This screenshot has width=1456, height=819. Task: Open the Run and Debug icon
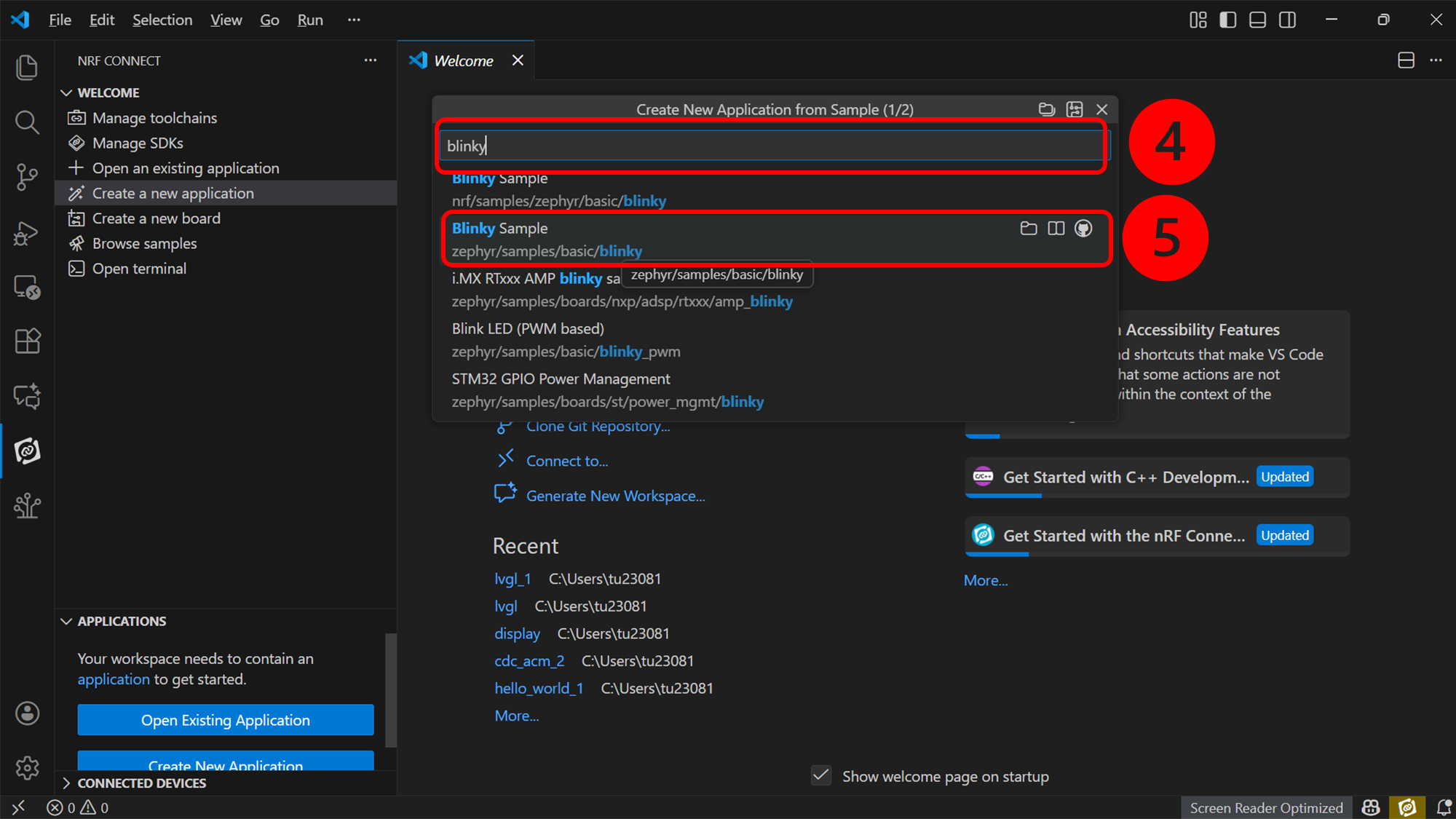point(27,234)
